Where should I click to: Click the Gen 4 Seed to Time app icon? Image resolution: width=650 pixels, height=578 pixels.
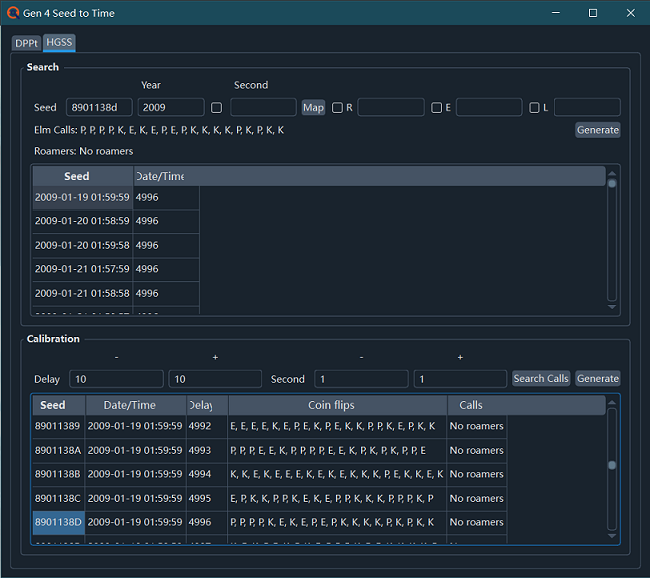[x=12, y=13]
